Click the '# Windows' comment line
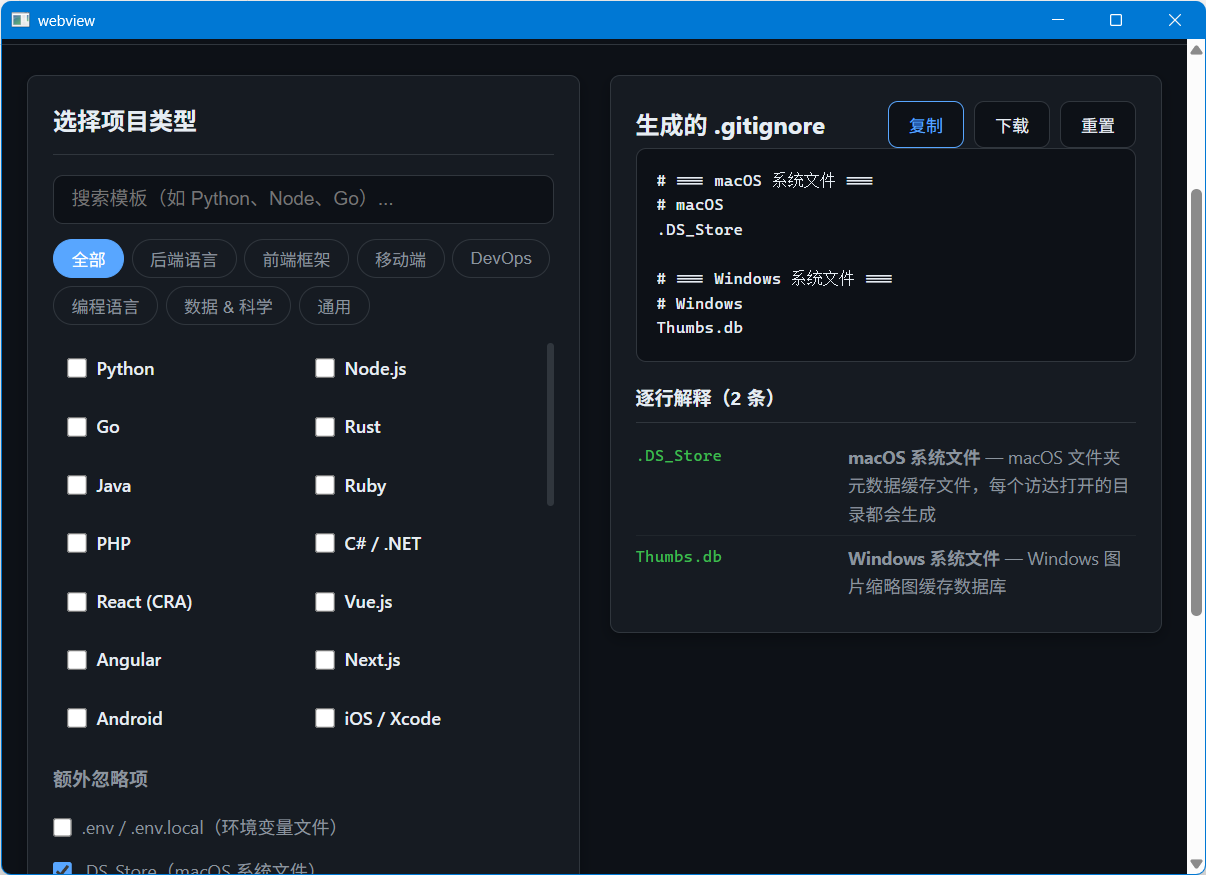 click(700, 303)
